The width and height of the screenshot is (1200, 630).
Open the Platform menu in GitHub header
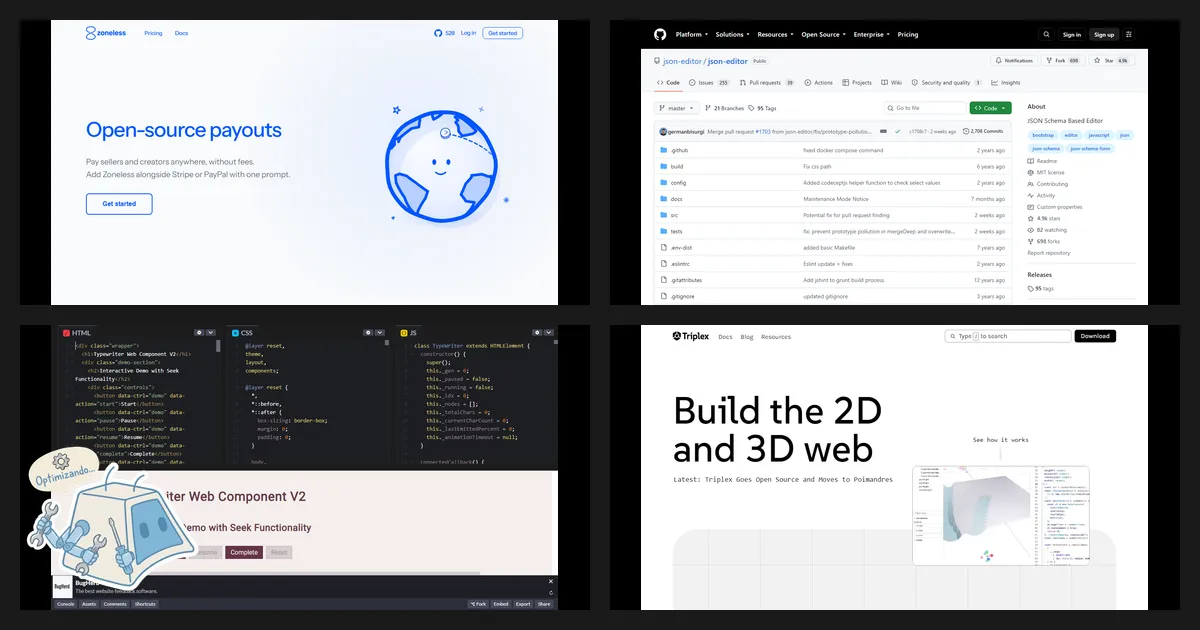tap(691, 34)
